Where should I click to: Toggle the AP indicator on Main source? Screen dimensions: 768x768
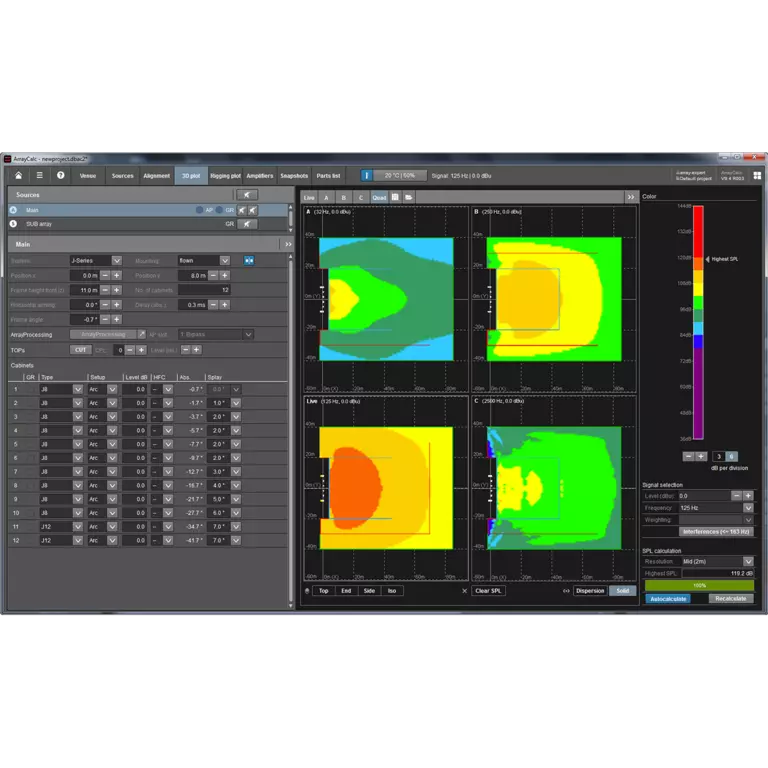pyautogui.click(x=200, y=210)
